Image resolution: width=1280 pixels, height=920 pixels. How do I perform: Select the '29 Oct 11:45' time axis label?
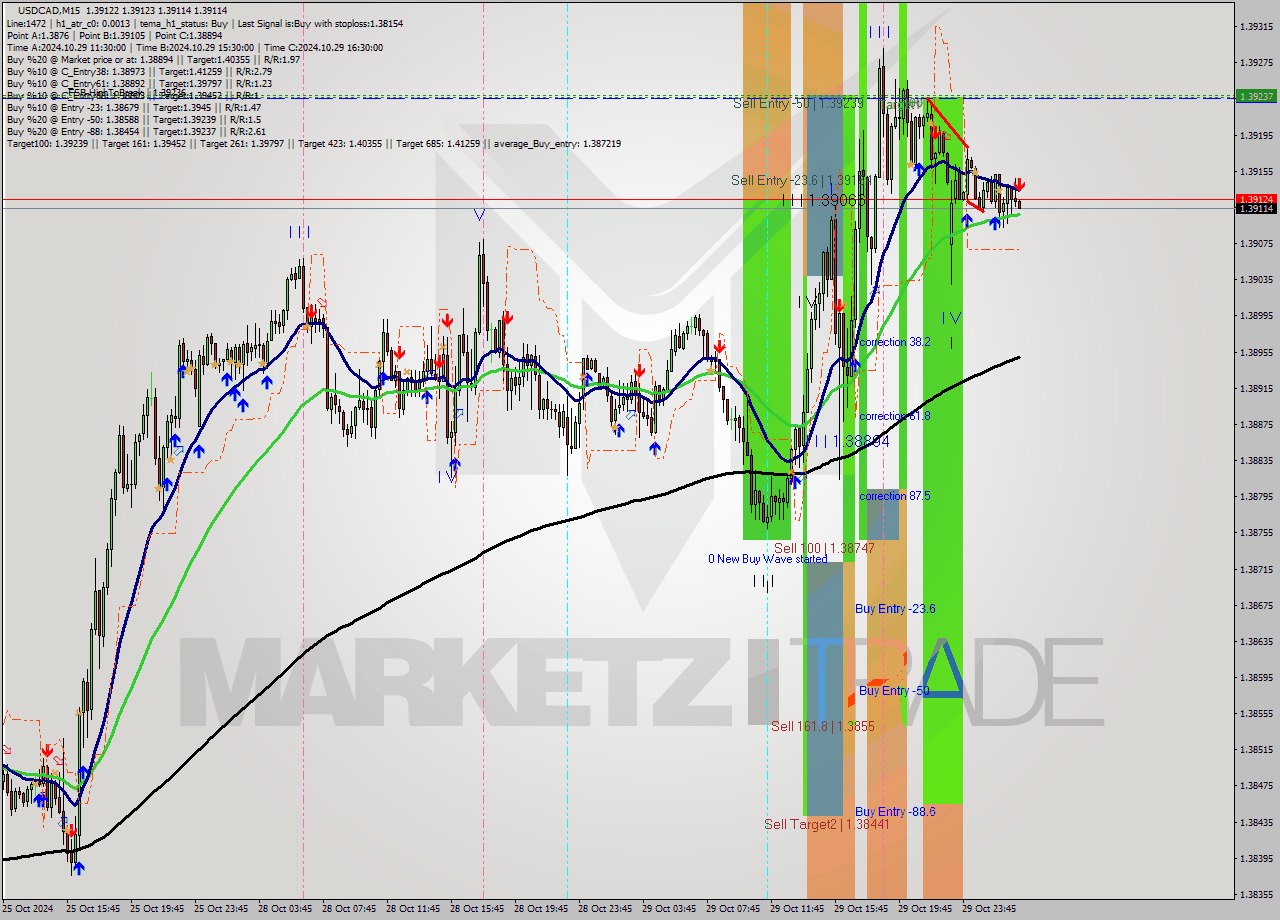[x=798, y=909]
